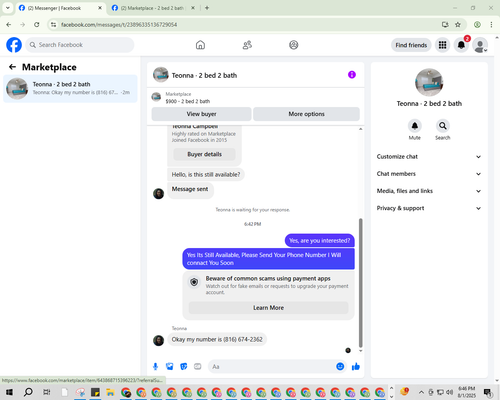Open site information icon in address bar
This screenshot has width=500, height=400.
pyautogui.click(x=53, y=25)
